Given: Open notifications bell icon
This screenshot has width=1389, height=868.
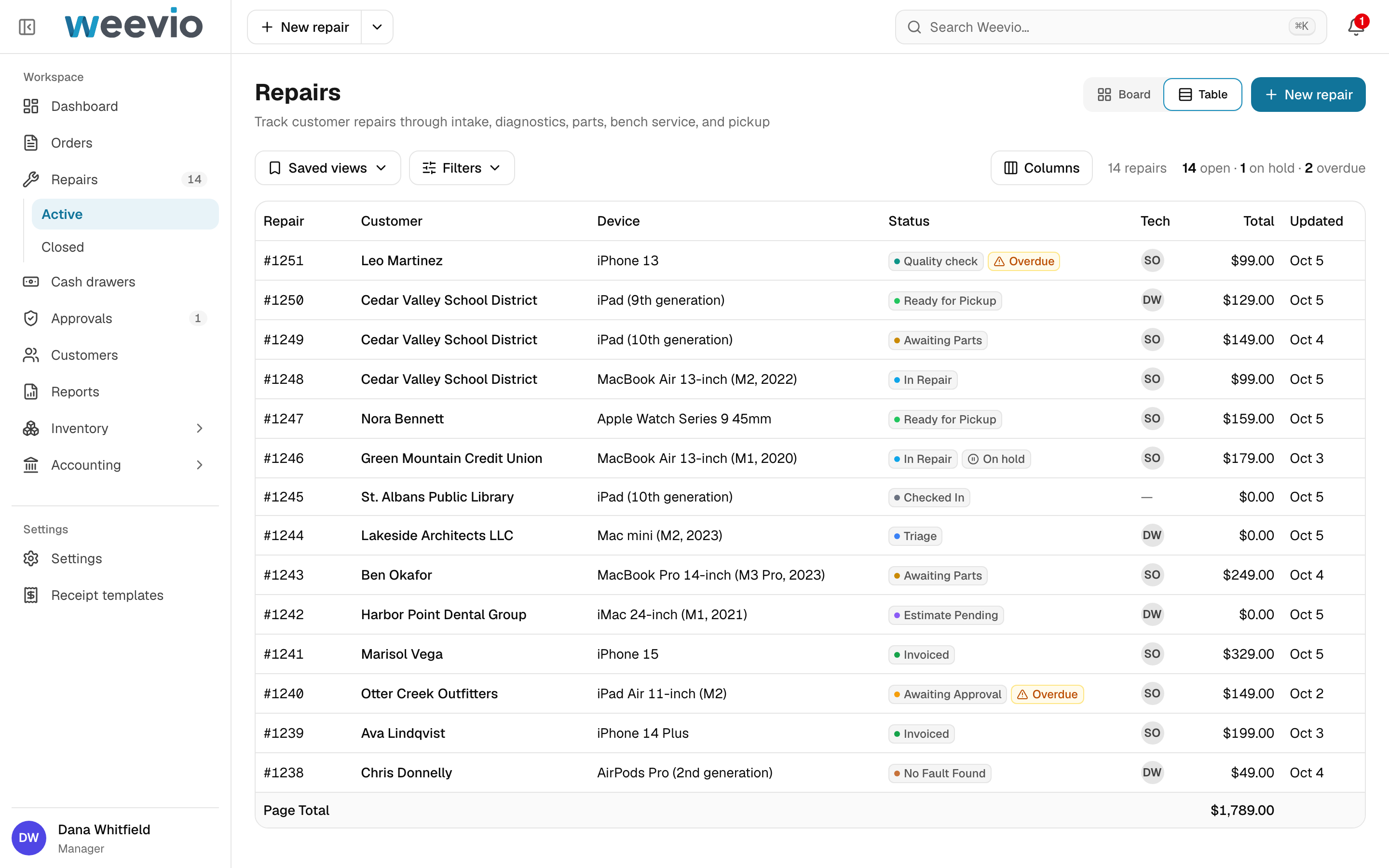Looking at the screenshot, I should click(1356, 27).
